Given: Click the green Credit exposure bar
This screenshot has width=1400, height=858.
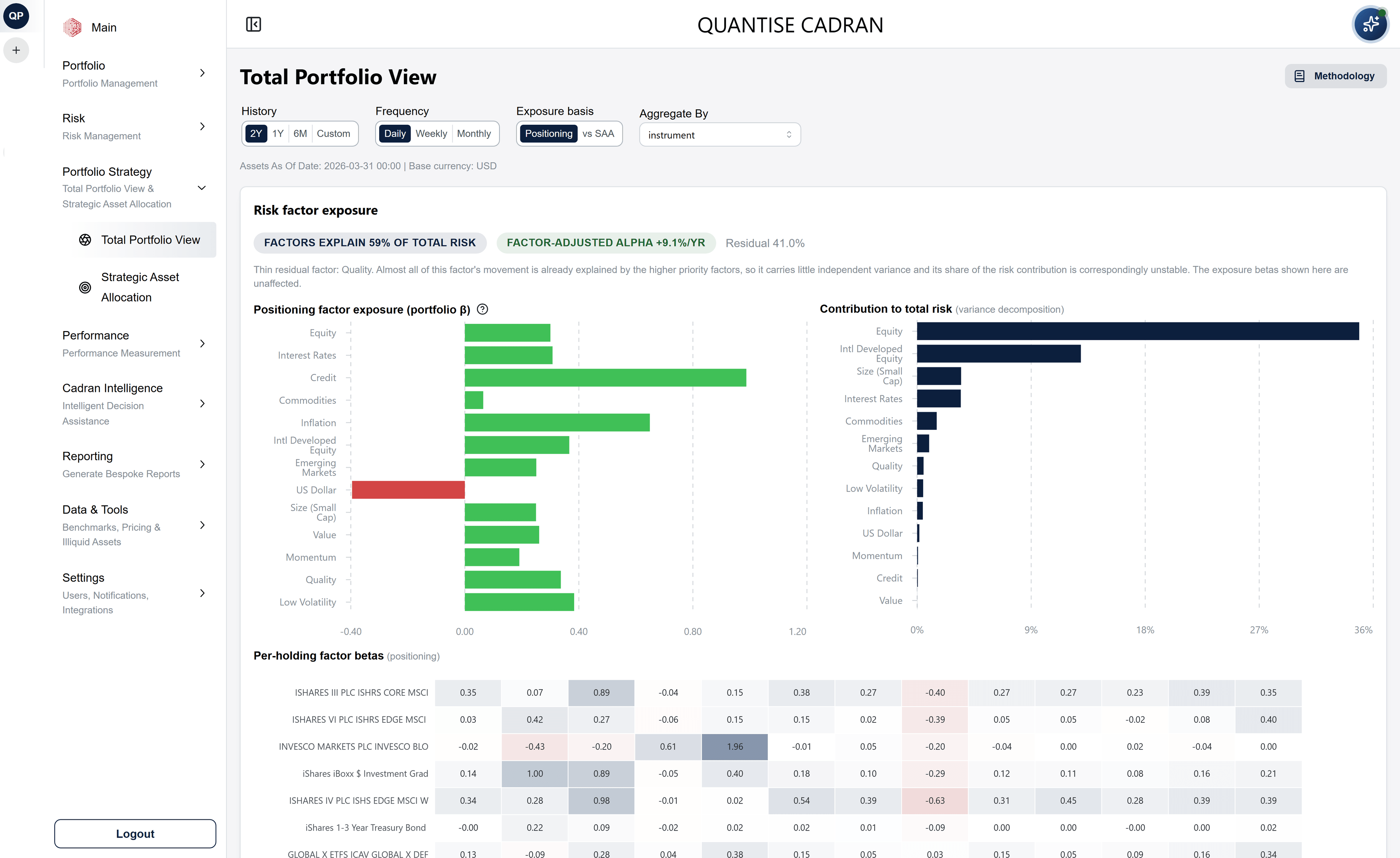Looking at the screenshot, I should pyautogui.click(x=605, y=378).
